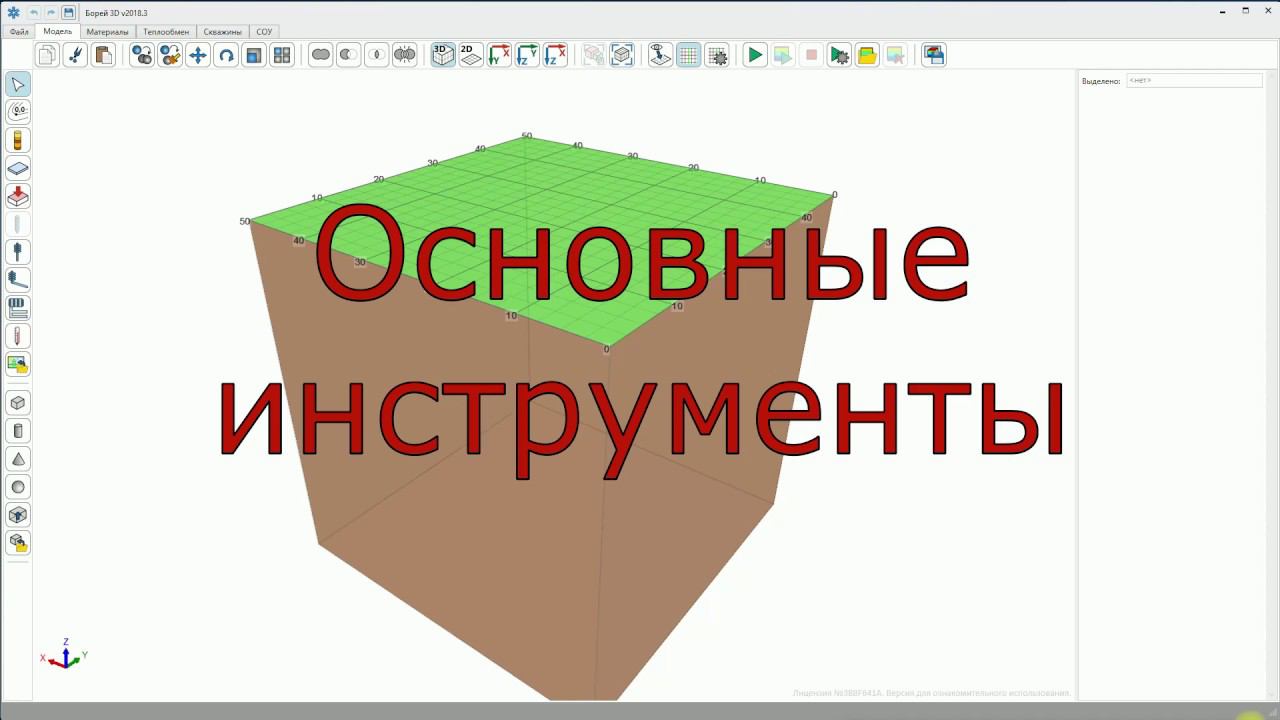Toggle the 2D view mode
This screenshot has width=1280, height=720.
click(x=471, y=55)
